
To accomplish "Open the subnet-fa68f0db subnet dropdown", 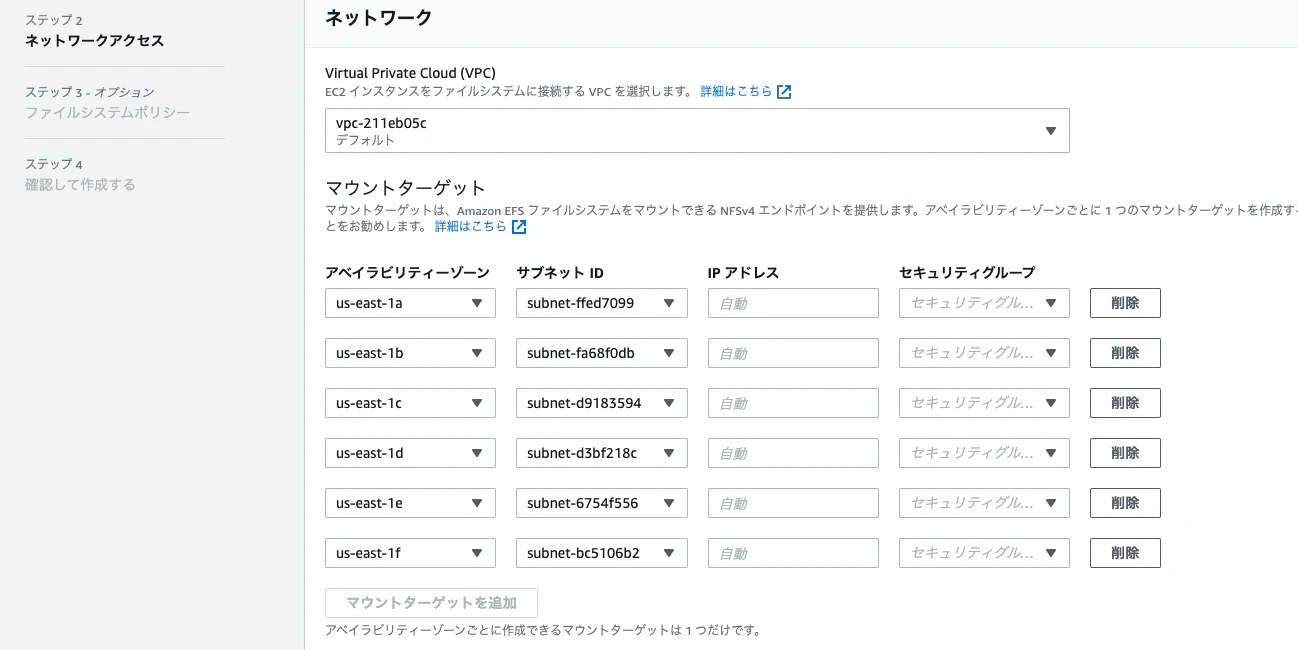I will (x=602, y=353).
